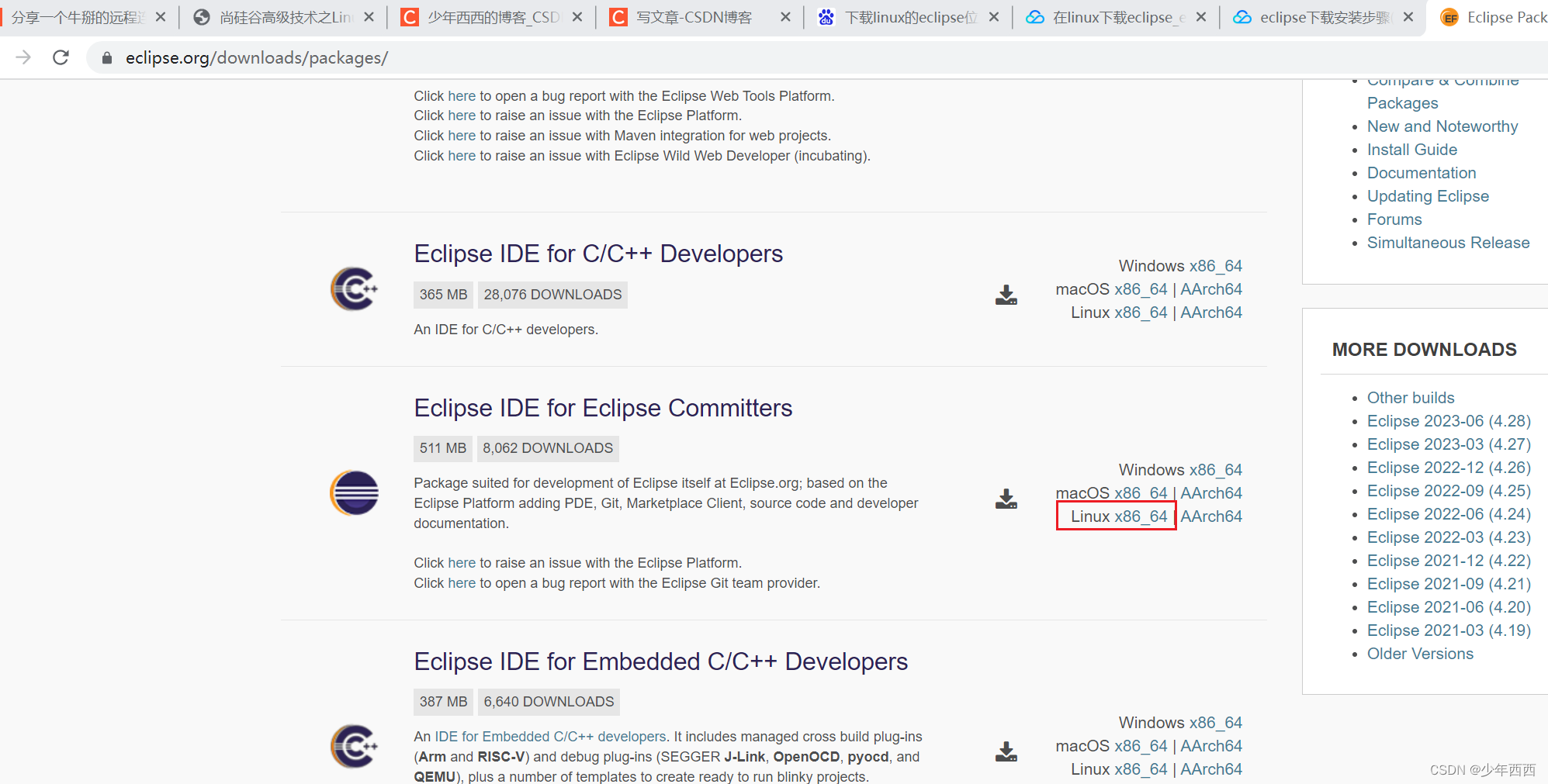Image resolution: width=1548 pixels, height=784 pixels.
Task: Click the Eclipse Committers package logo
Action: pyautogui.click(x=355, y=493)
